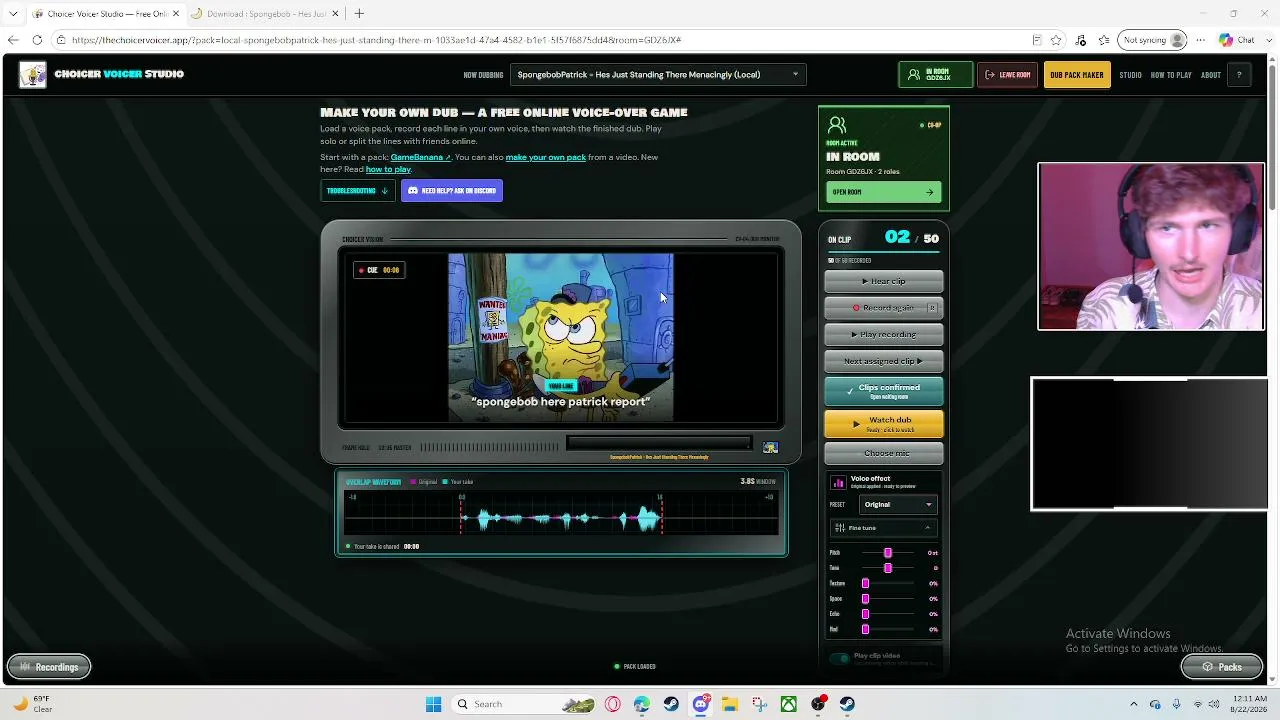The image size is (1280, 720).
Task: Click the room avatar icon in the In Room card
Action: [837, 125]
